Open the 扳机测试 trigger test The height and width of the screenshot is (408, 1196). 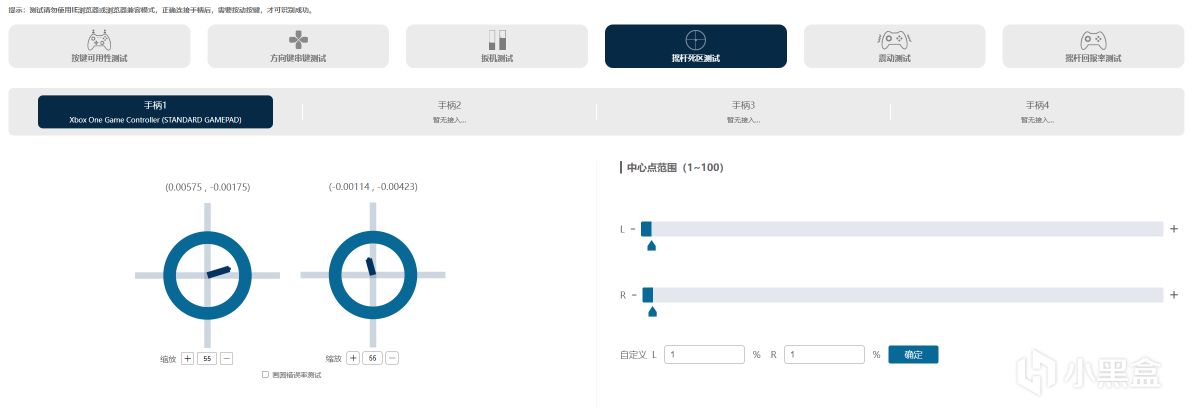click(x=497, y=46)
